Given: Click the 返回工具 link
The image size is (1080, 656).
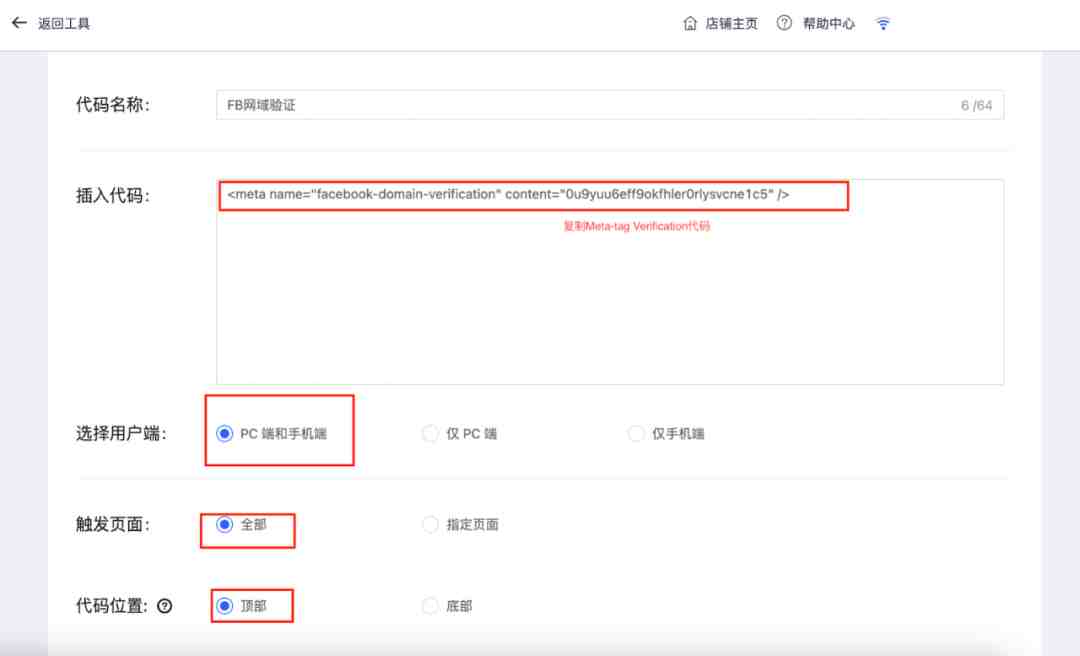Looking at the screenshot, I should 63,23.
